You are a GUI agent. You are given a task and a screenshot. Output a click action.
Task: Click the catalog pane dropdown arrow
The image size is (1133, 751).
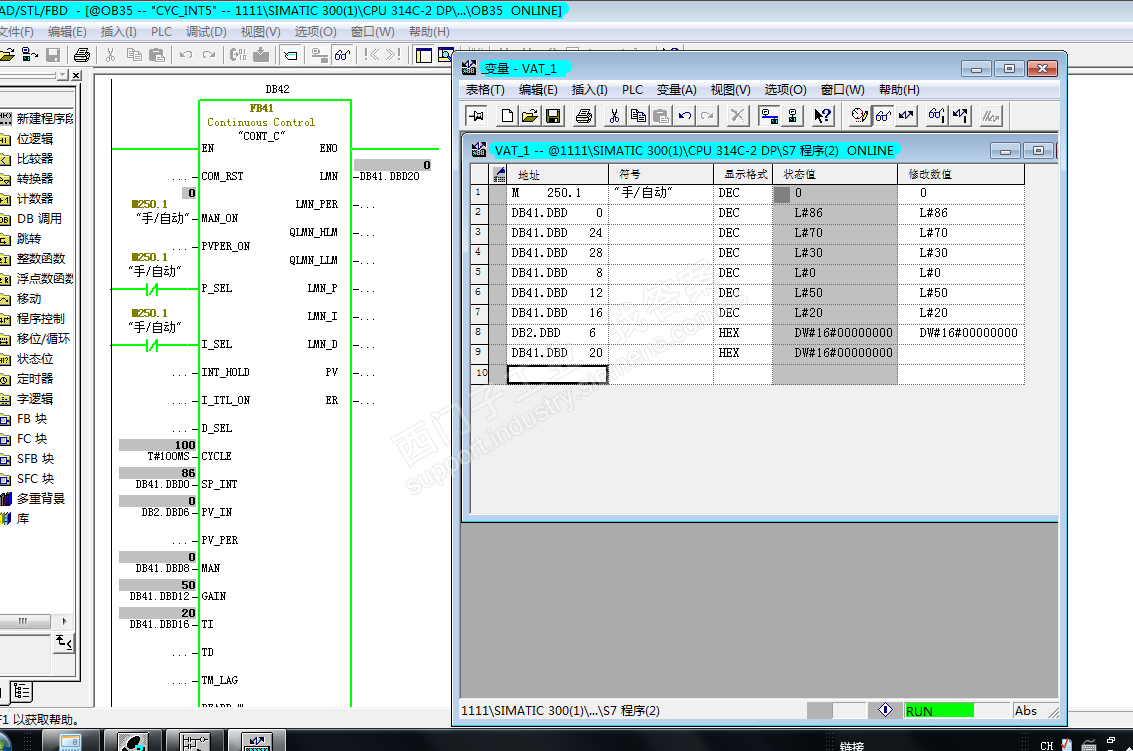pos(63,75)
